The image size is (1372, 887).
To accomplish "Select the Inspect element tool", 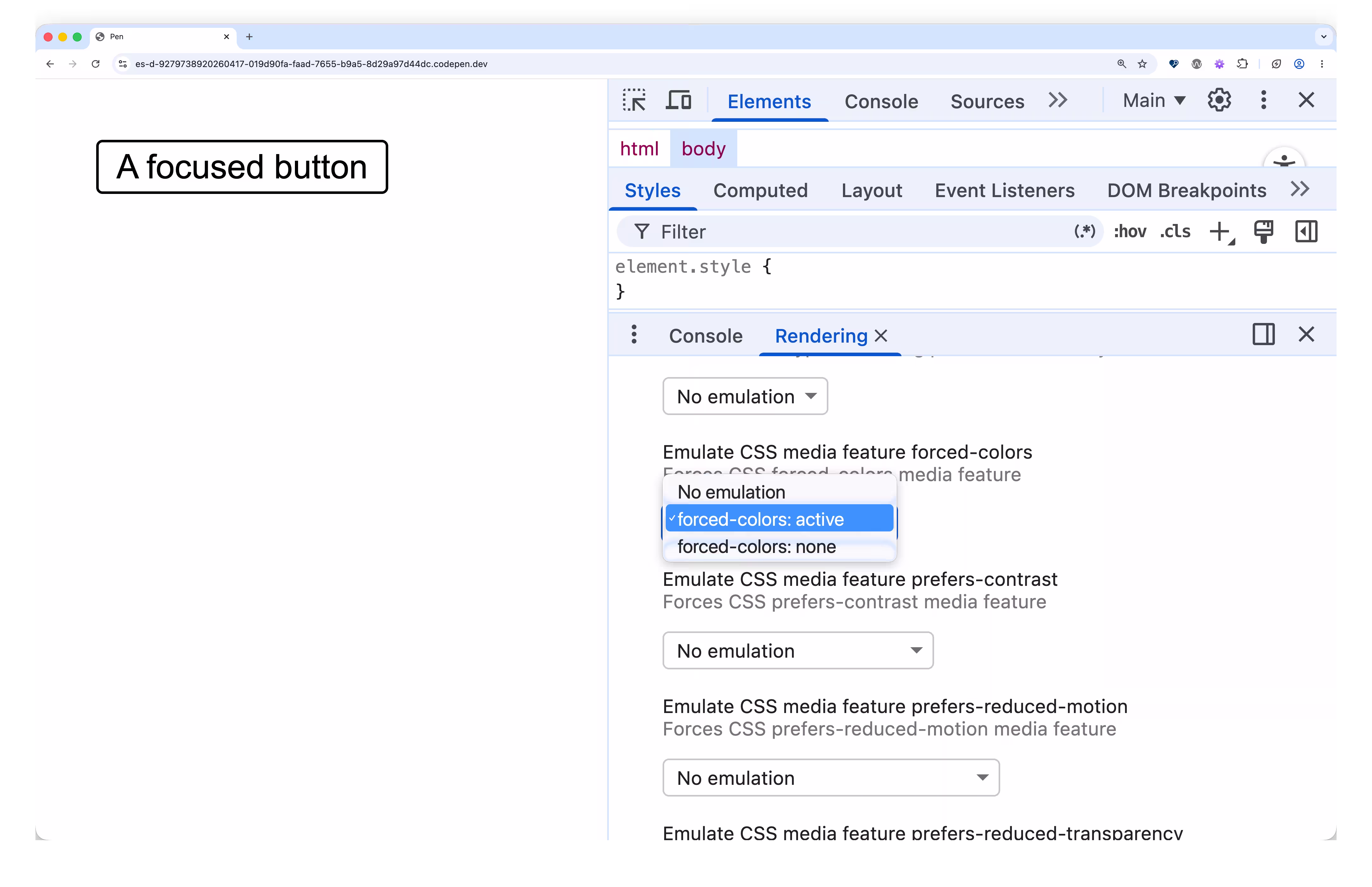I will (634, 100).
